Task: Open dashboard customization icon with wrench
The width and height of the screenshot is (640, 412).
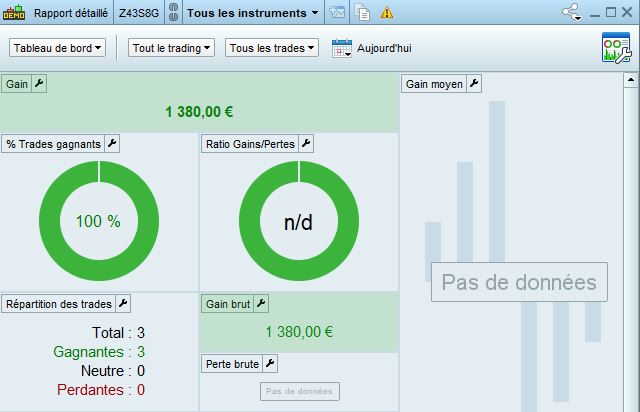Action: [616, 48]
